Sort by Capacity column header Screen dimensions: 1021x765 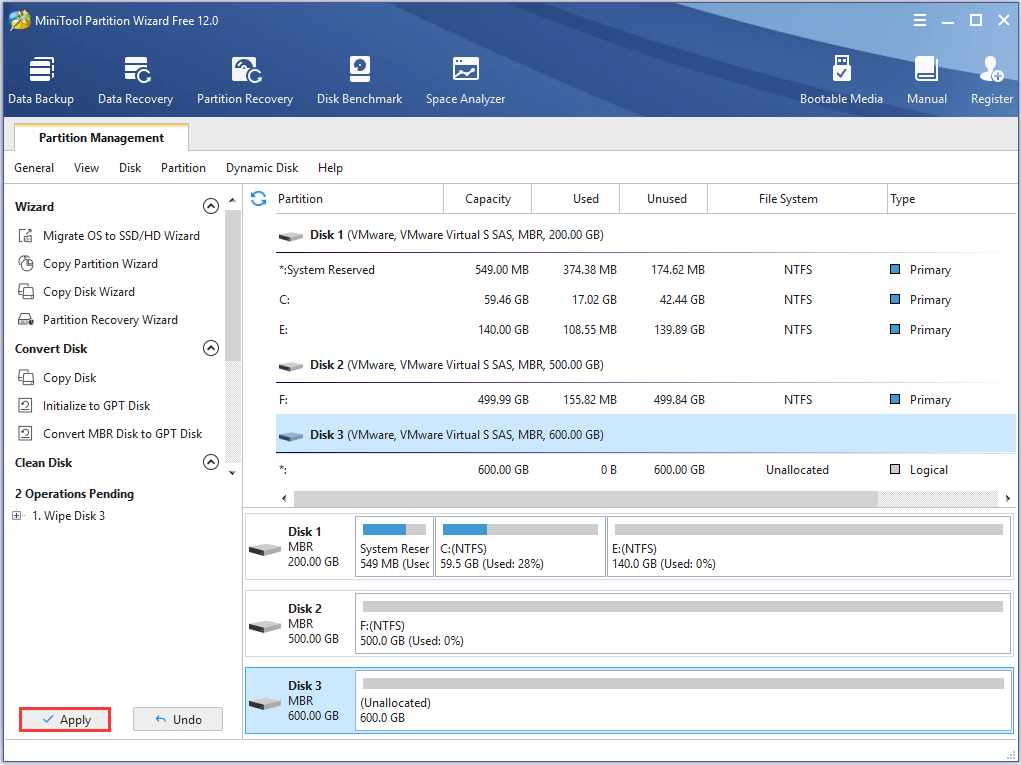(488, 199)
